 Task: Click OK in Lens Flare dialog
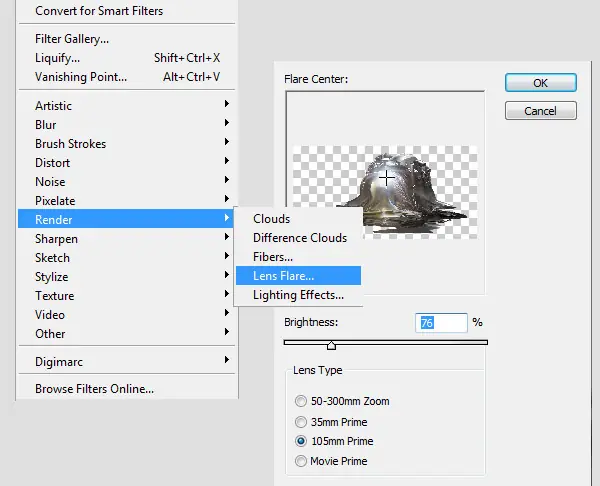click(540, 83)
